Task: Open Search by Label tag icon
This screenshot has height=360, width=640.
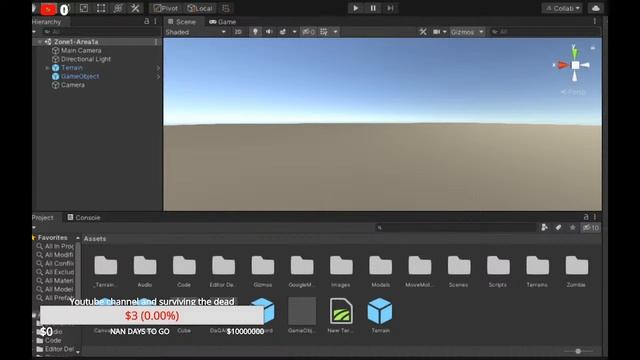Action: (558, 228)
